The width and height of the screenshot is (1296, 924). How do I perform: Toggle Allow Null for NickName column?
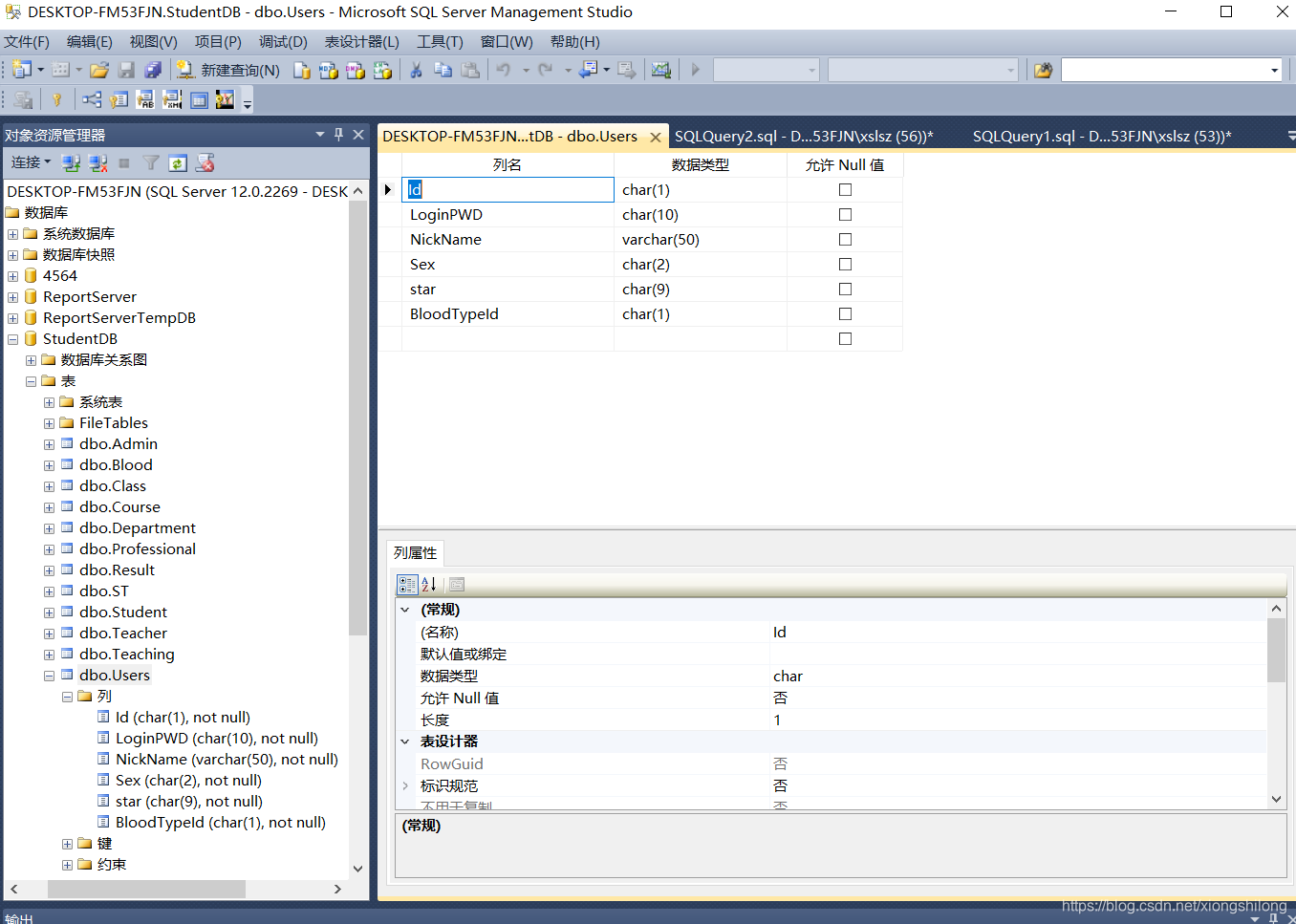(x=845, y=239)
